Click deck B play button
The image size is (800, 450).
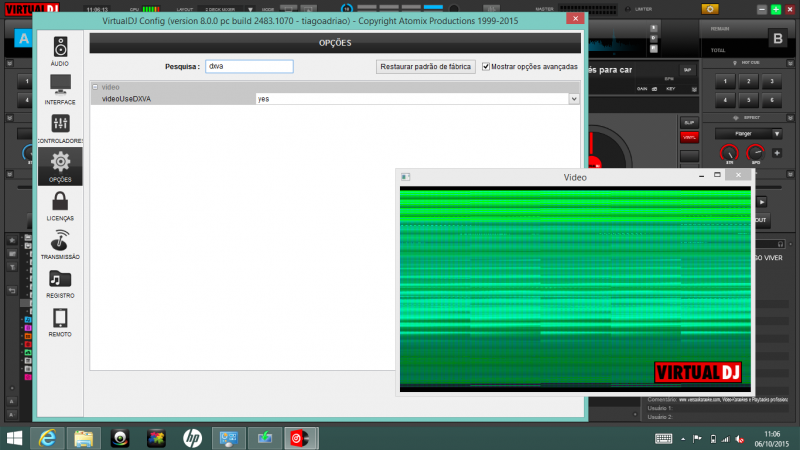coord(762,203)
